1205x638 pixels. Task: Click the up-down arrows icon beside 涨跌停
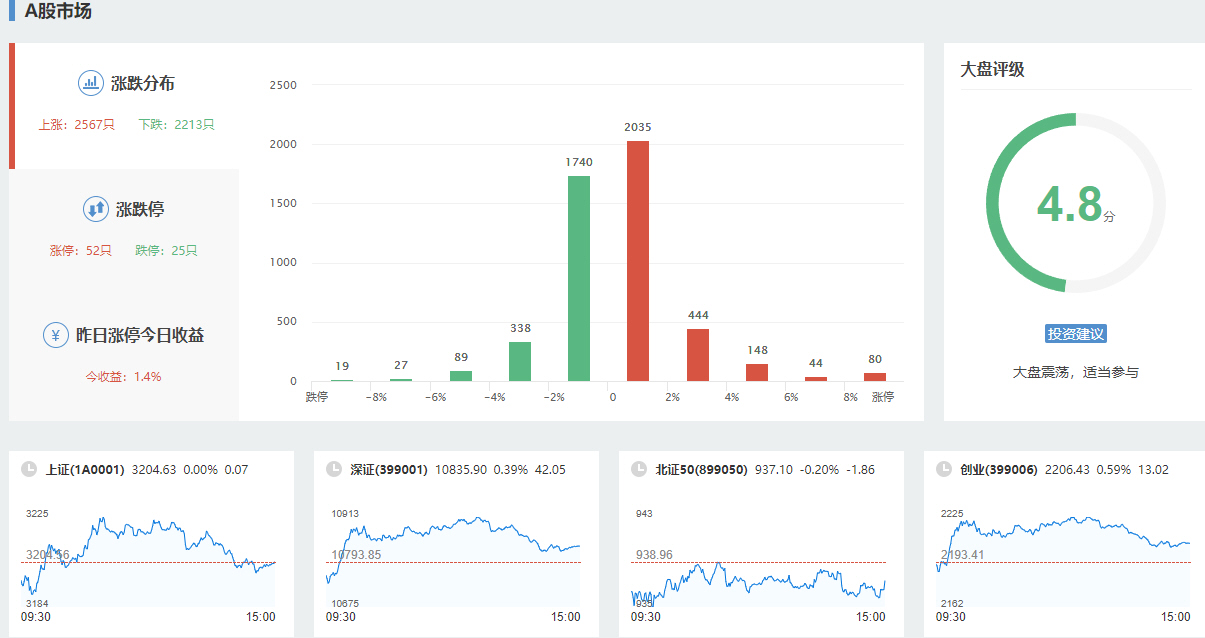[95, 209]
